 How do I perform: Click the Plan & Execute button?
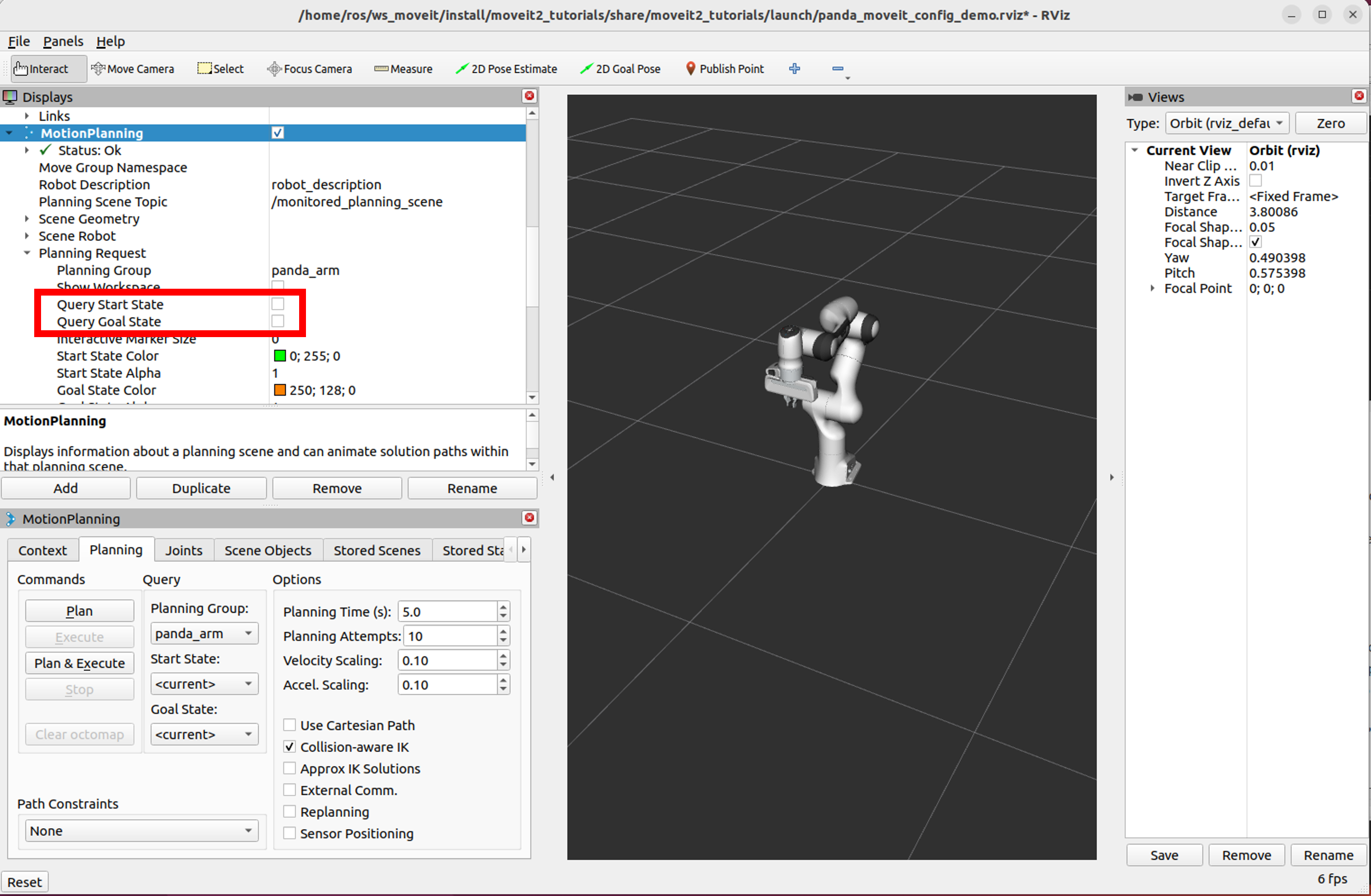[x=80, y=663]
